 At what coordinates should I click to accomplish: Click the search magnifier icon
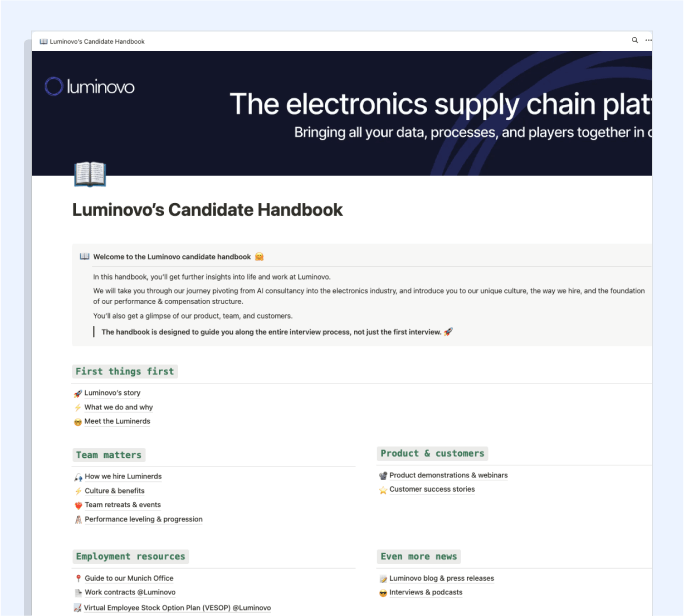pyautogui.click(x=635, y=40)
